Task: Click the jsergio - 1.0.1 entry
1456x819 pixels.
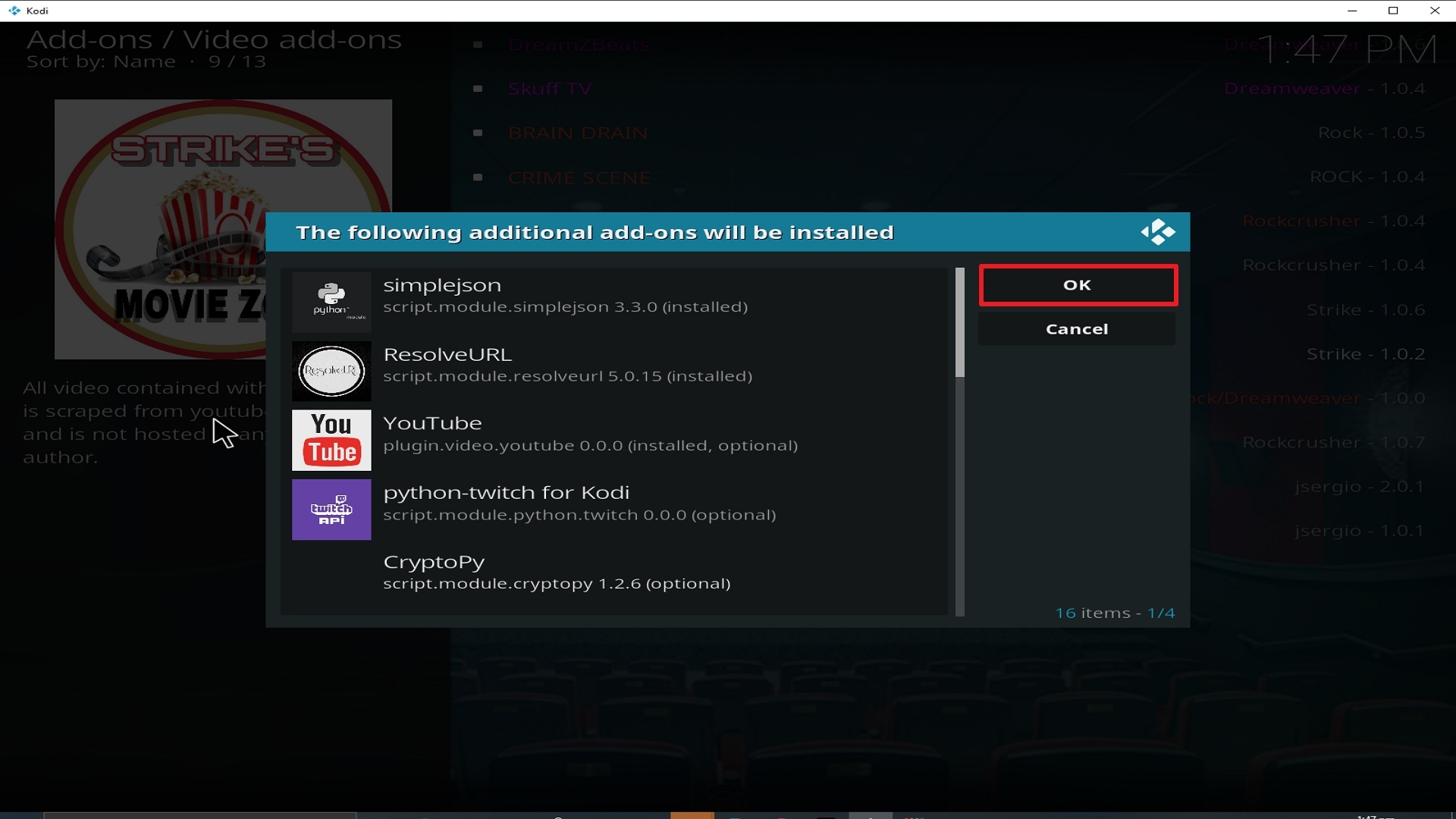Action: coord(1360,530)
